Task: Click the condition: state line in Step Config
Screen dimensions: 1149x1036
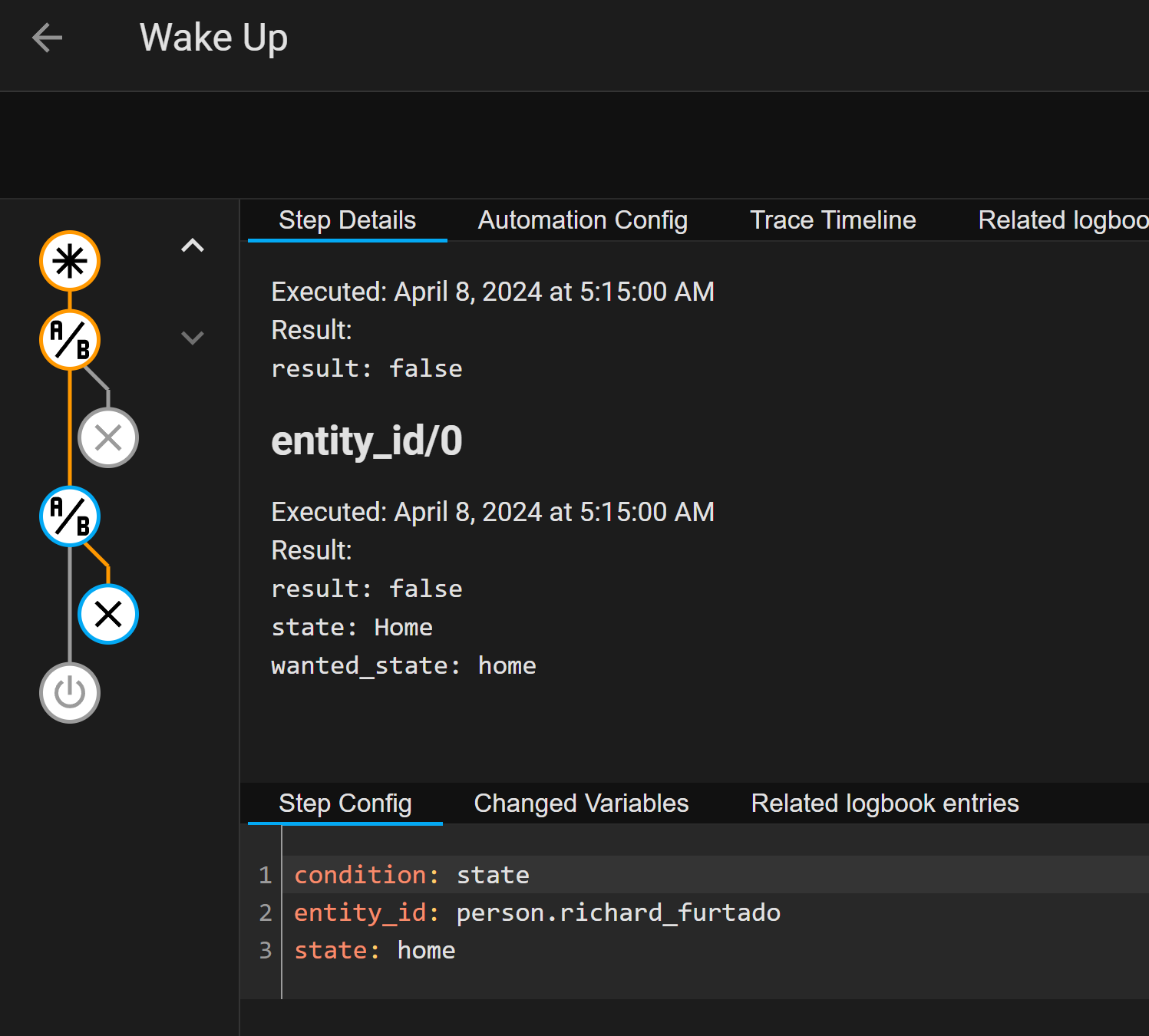Action: coord(411,874)
